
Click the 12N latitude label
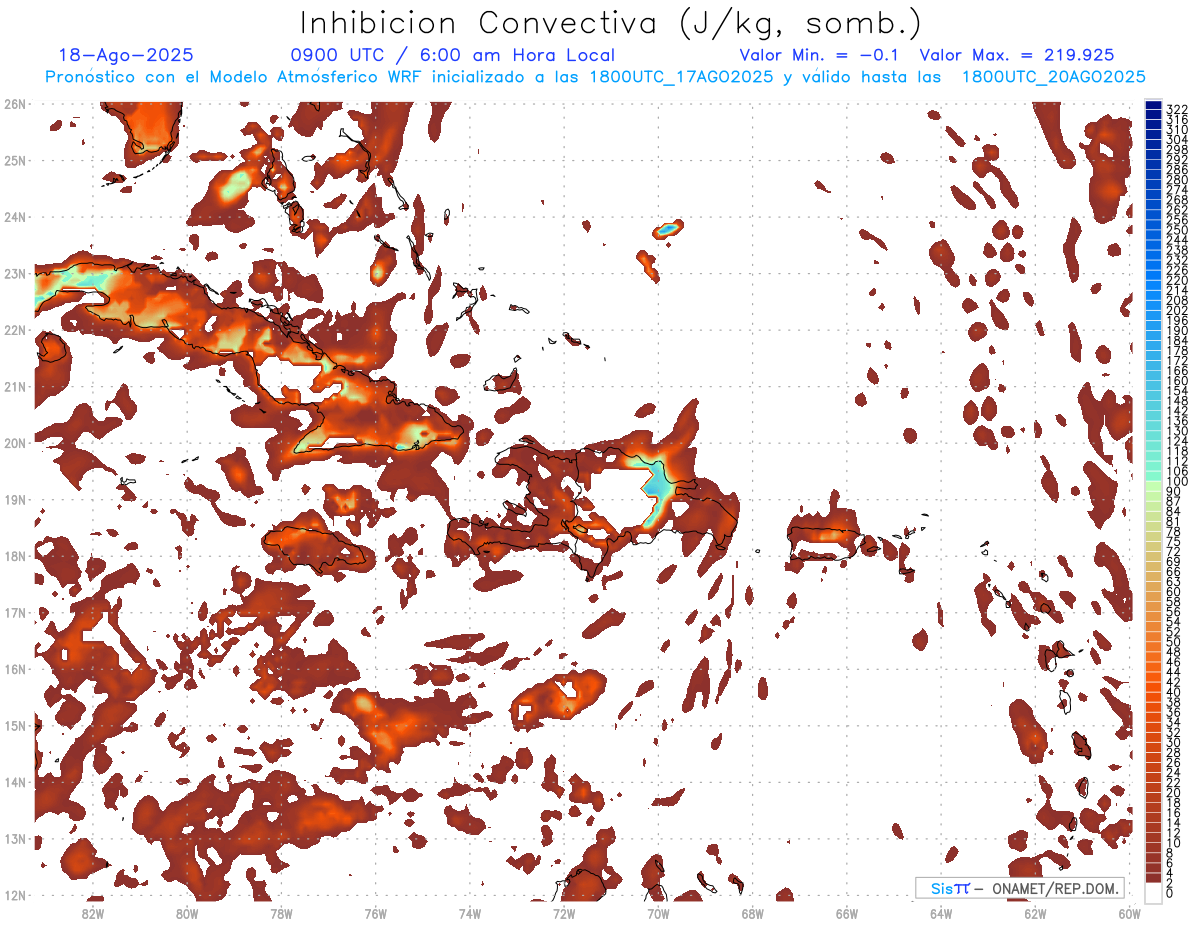(15, 895)
